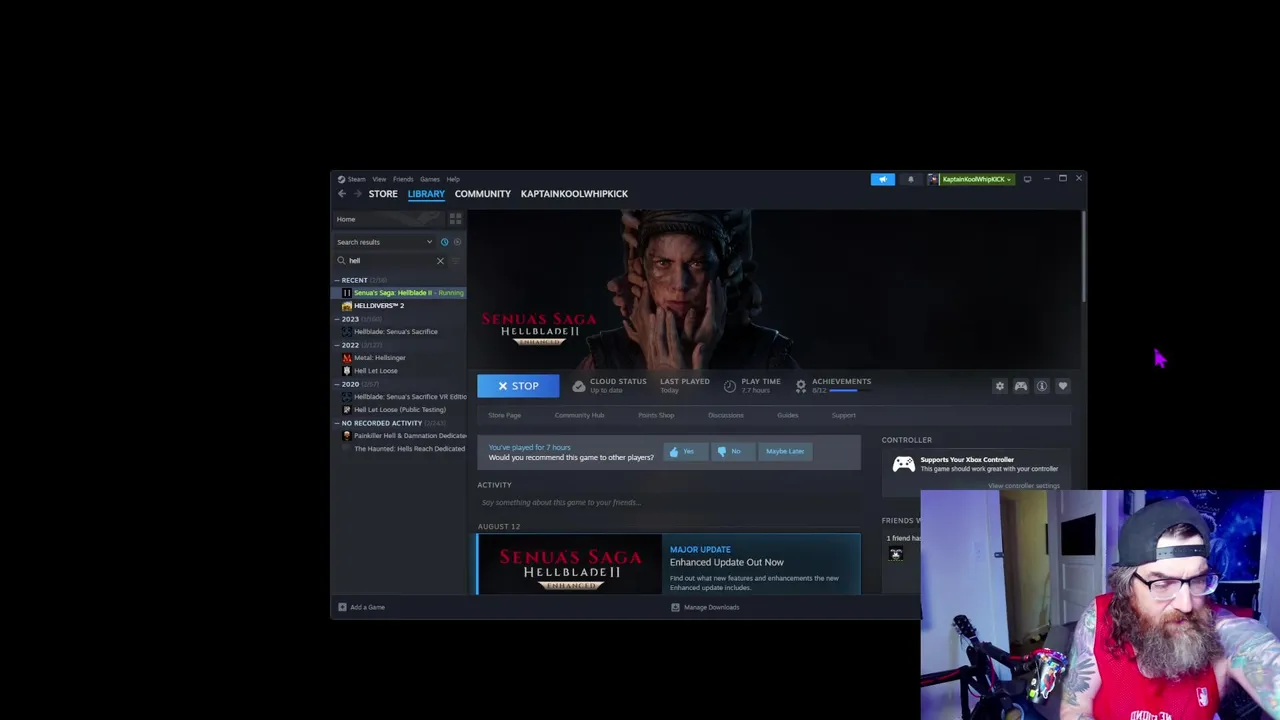Open game settings gear icon
The width and height of the screenshot is (1280, 720).
[x=999, y=386]
